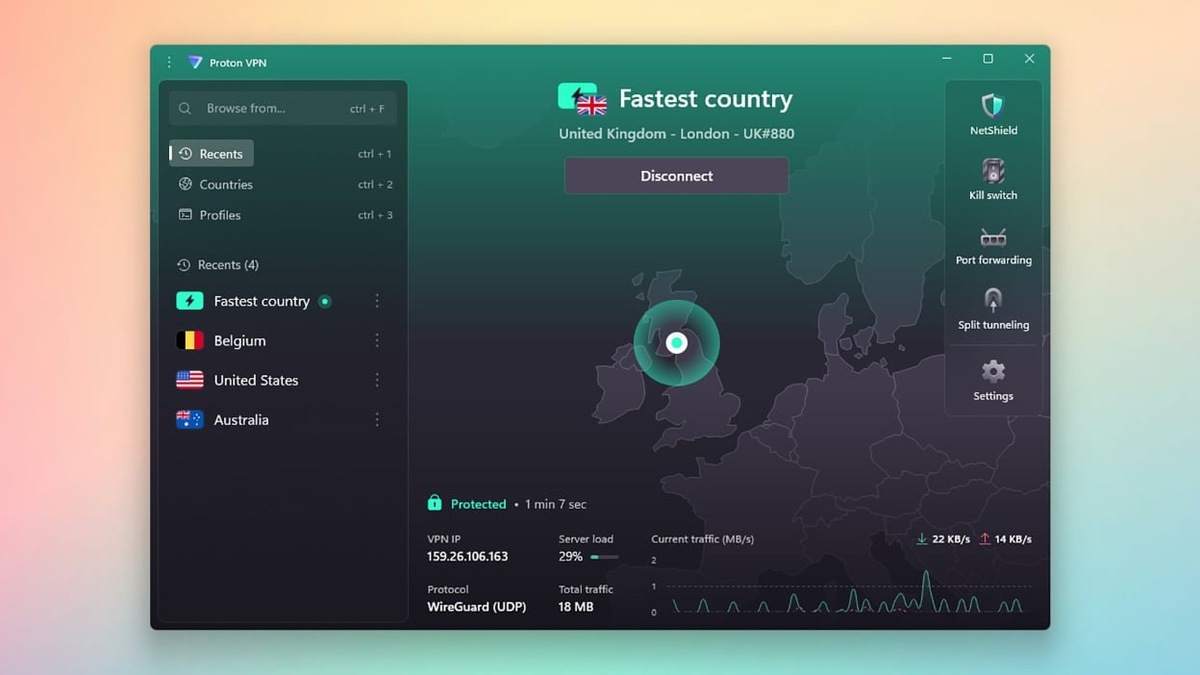Open the vertical dots menu beside Proton VPN logo

[168, 63]
